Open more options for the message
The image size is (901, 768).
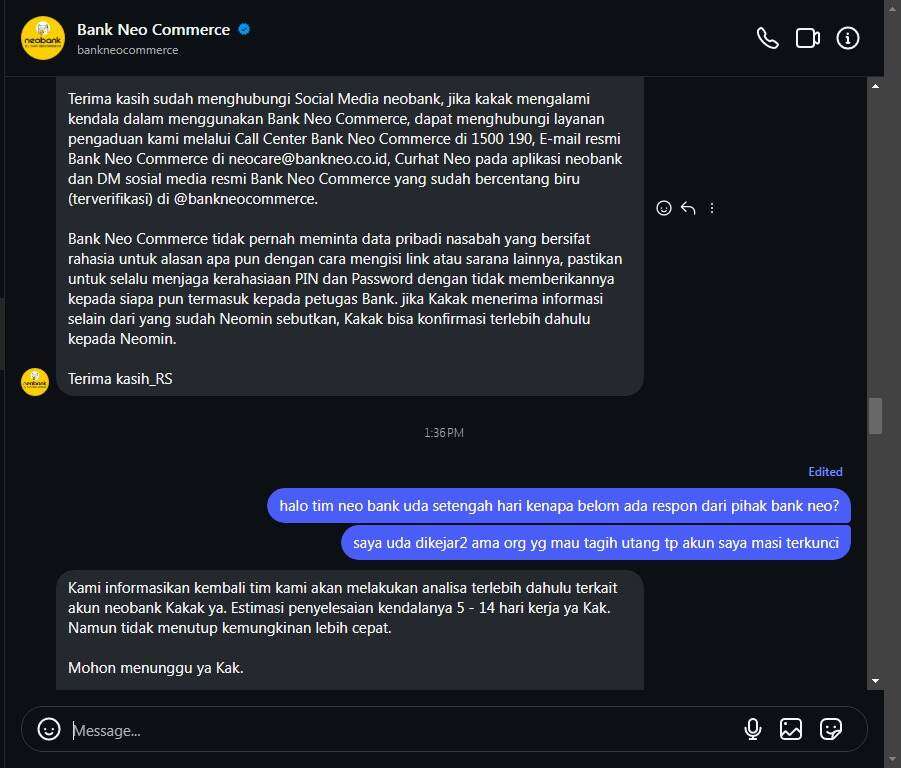(x=712, y=208)
